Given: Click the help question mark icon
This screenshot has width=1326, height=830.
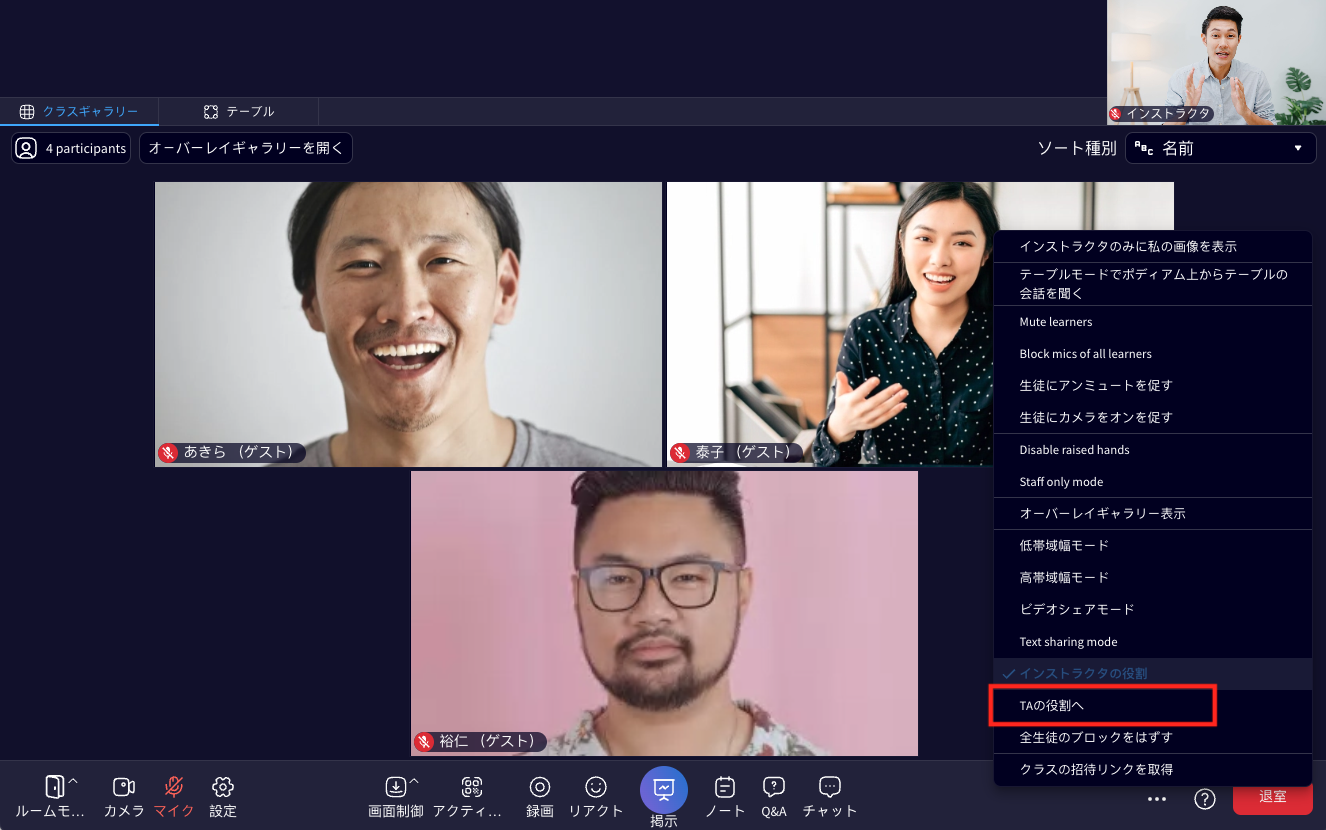Looking at the screenshot, I should pyautogui.click(x=1205, y=798).
